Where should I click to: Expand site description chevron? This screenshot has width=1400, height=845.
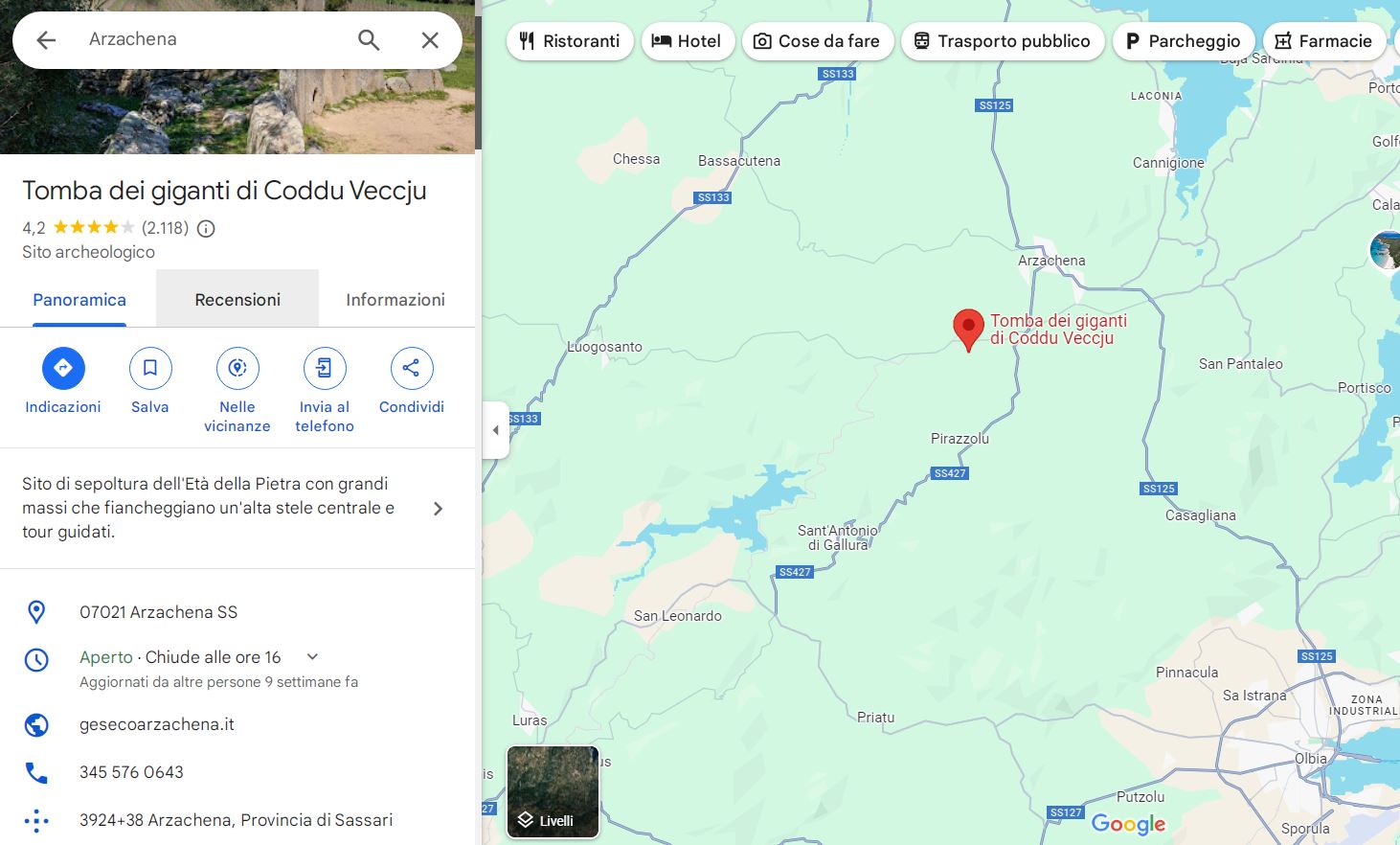click(438, 509)
